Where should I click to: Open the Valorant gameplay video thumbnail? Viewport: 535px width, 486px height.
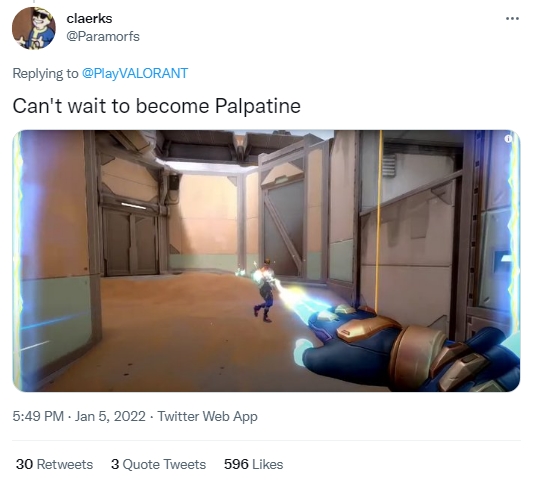tap(266, 260)
